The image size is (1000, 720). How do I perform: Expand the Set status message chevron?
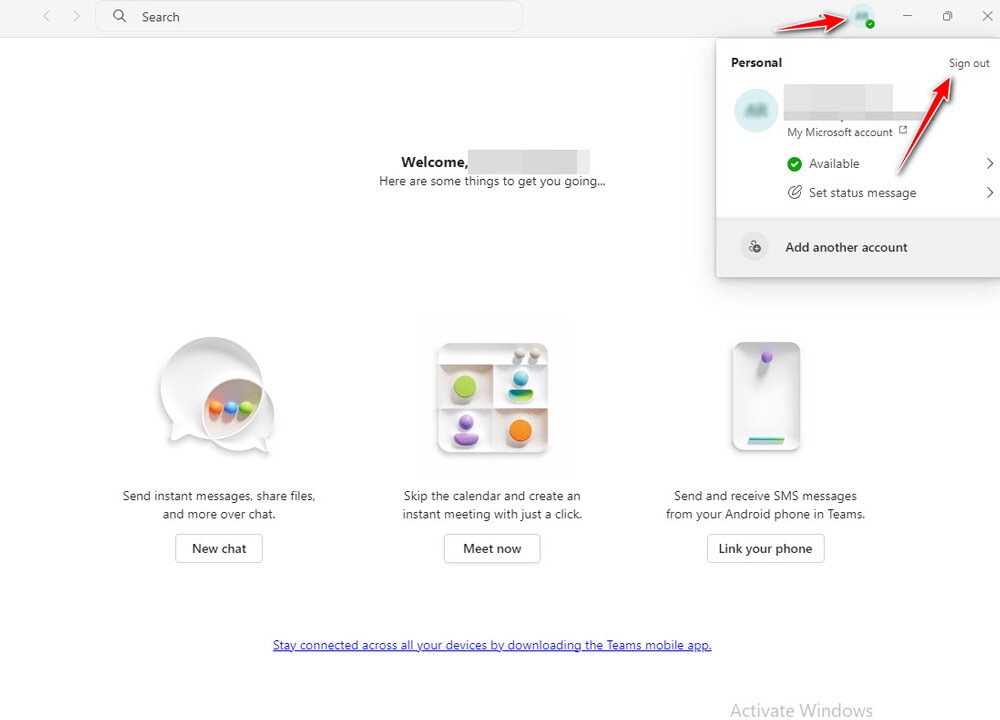(x=989, y=193)
